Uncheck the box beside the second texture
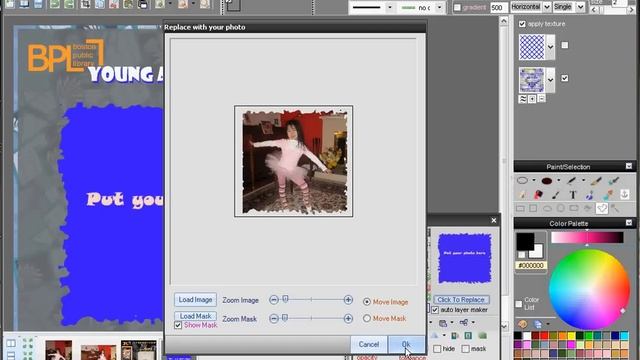Image resolution: width=640 pixels, height=360 pixels. pyautogui.click(x=564, y=78)
